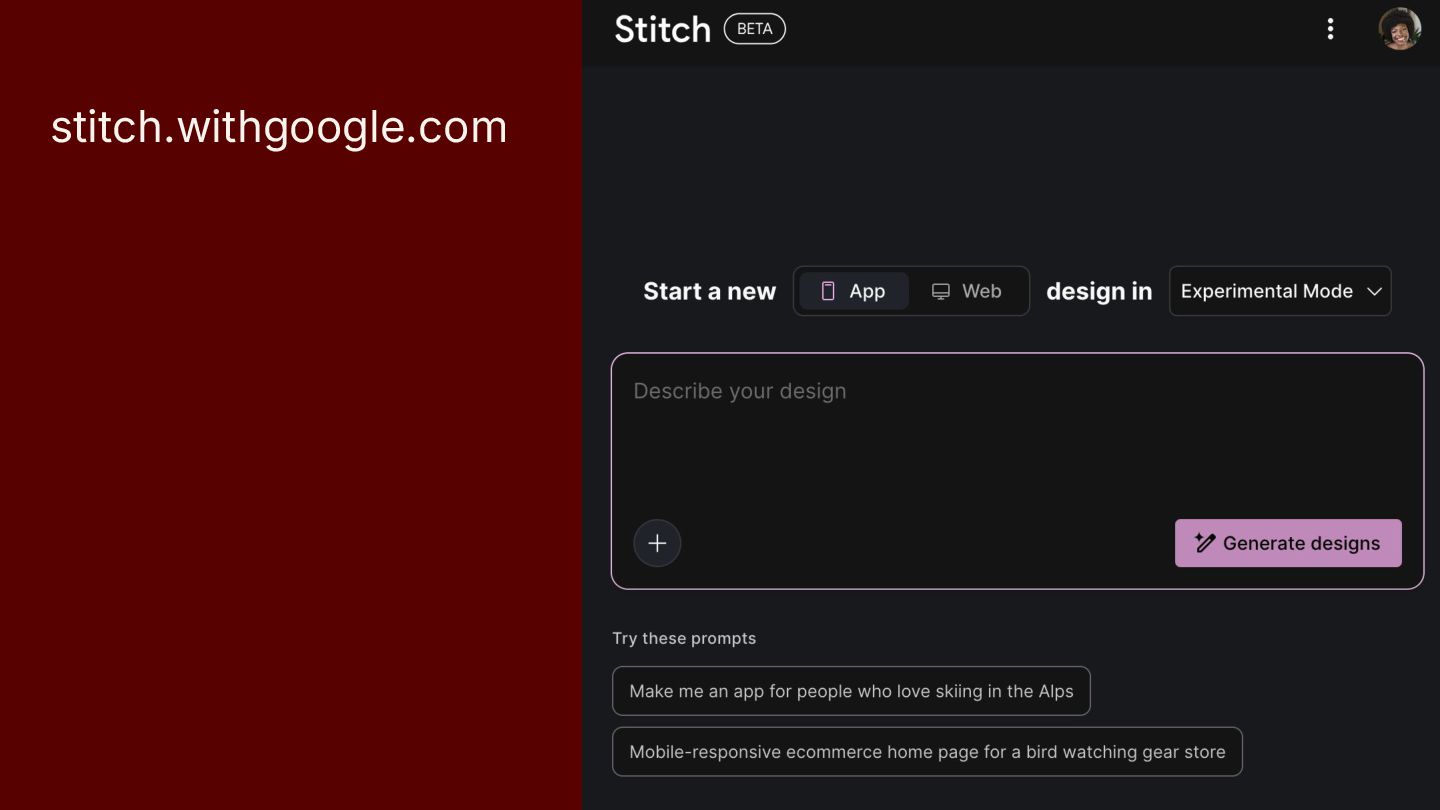Click the plus attach button
This screenshot has height=810, width=1440.
tap(657, 543)
